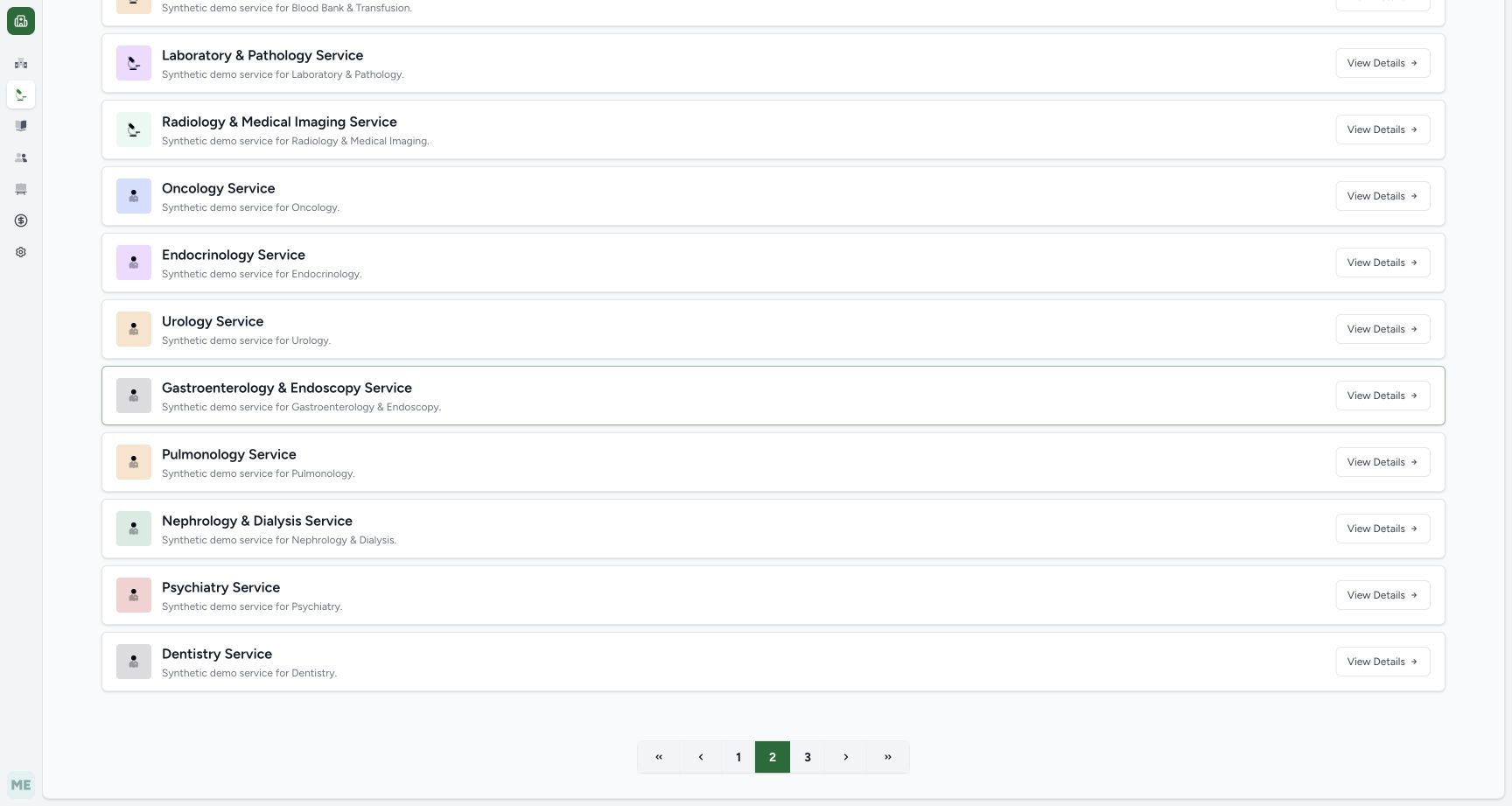
Task: Go to page 3
Action: point(808,757)
